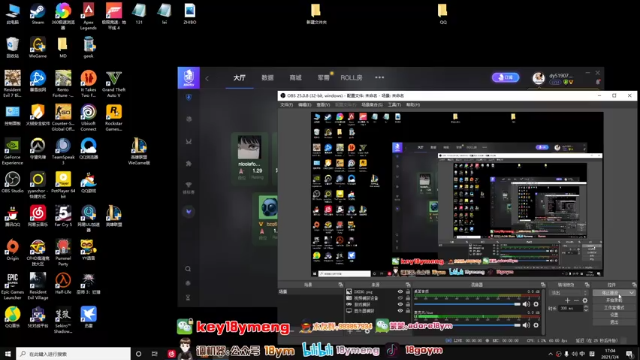The height and width of the screenshot is (360, 640).
Task: Open dropdown arrow on OBS streaming button
Action: coord(631,293)
